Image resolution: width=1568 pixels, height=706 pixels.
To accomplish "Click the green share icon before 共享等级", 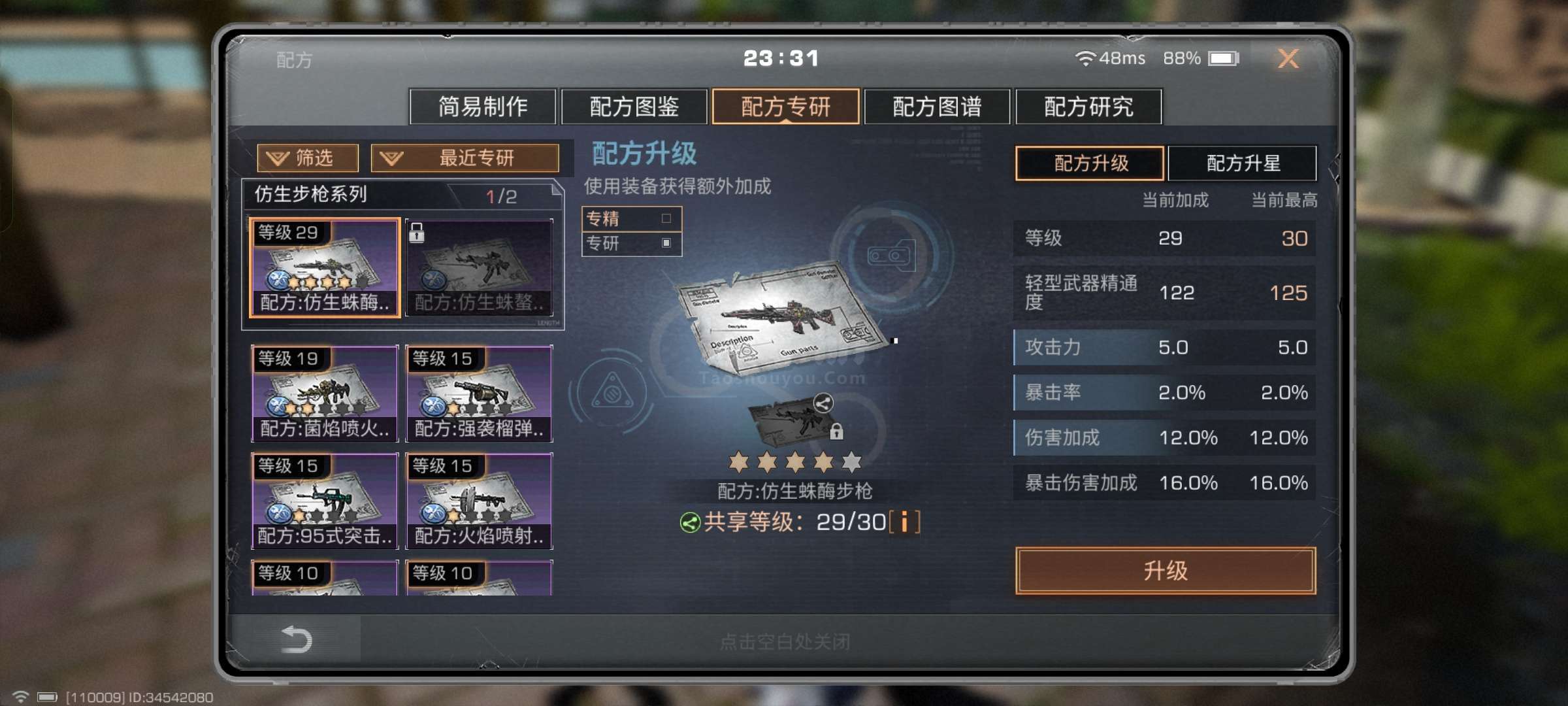I will 690,522.
